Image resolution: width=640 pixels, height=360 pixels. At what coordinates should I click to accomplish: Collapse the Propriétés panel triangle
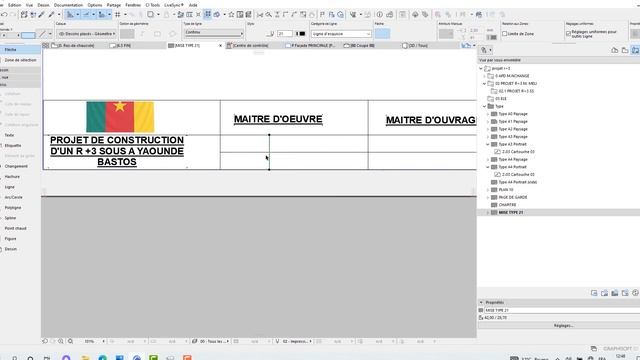(481, 302)
